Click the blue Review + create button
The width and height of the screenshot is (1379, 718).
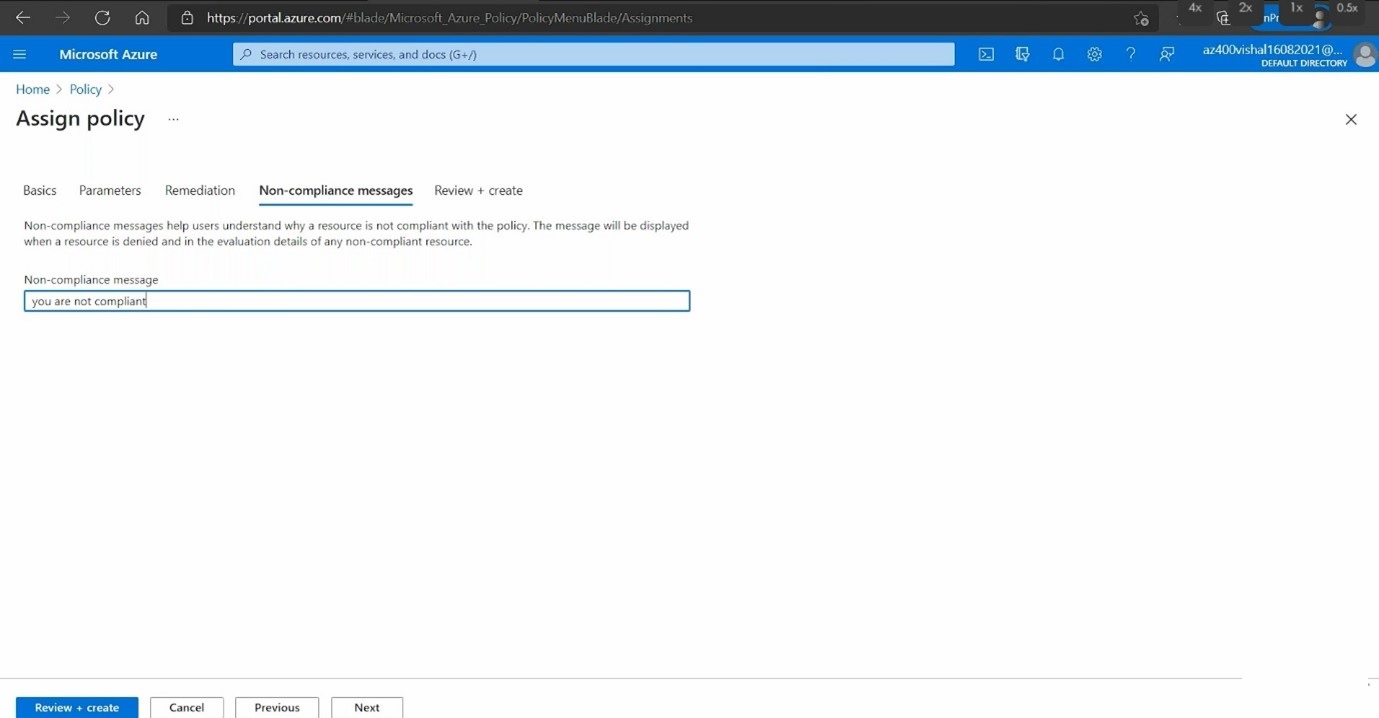pyautogui.click(x=77, y=707)
